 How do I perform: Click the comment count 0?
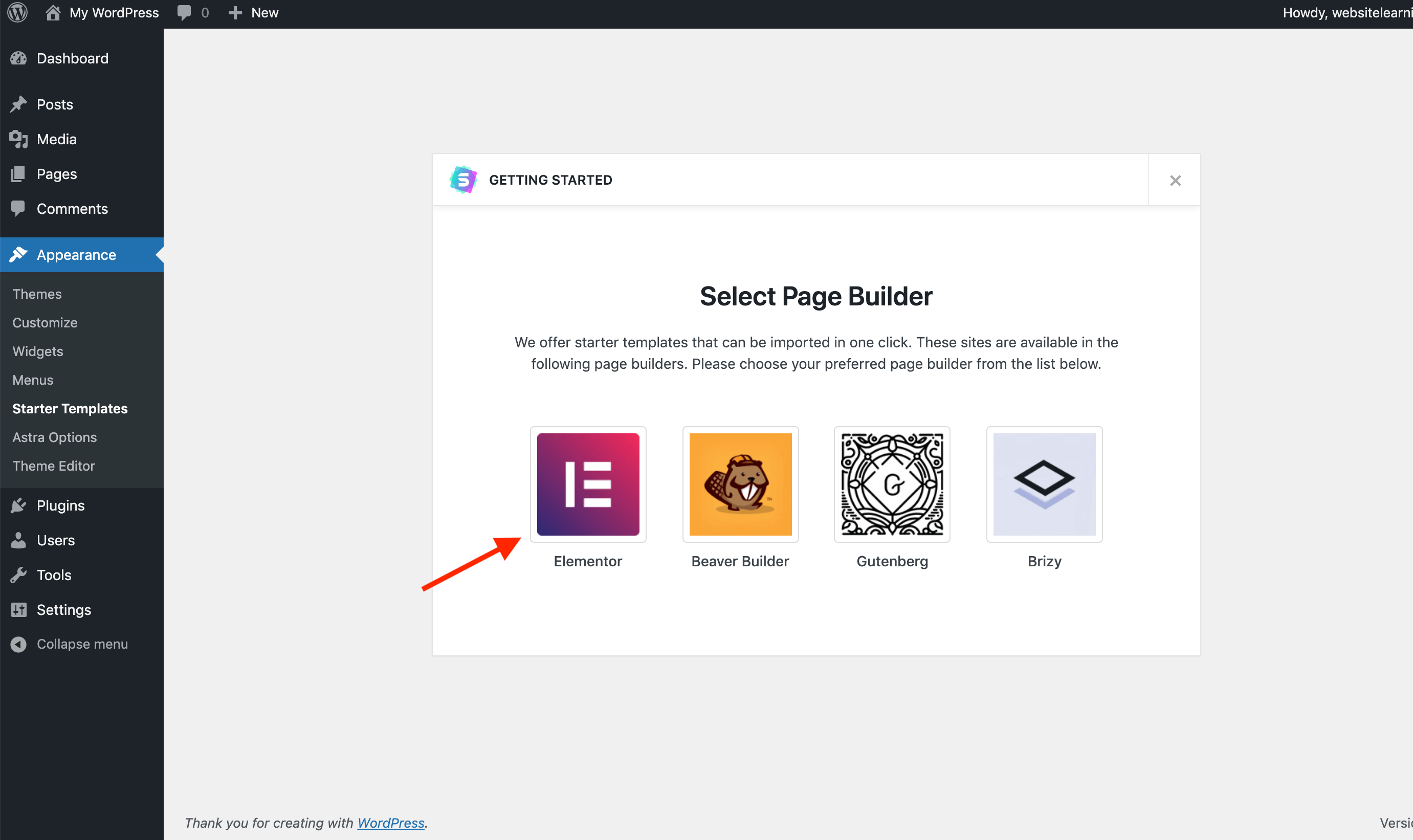(205, 13)
